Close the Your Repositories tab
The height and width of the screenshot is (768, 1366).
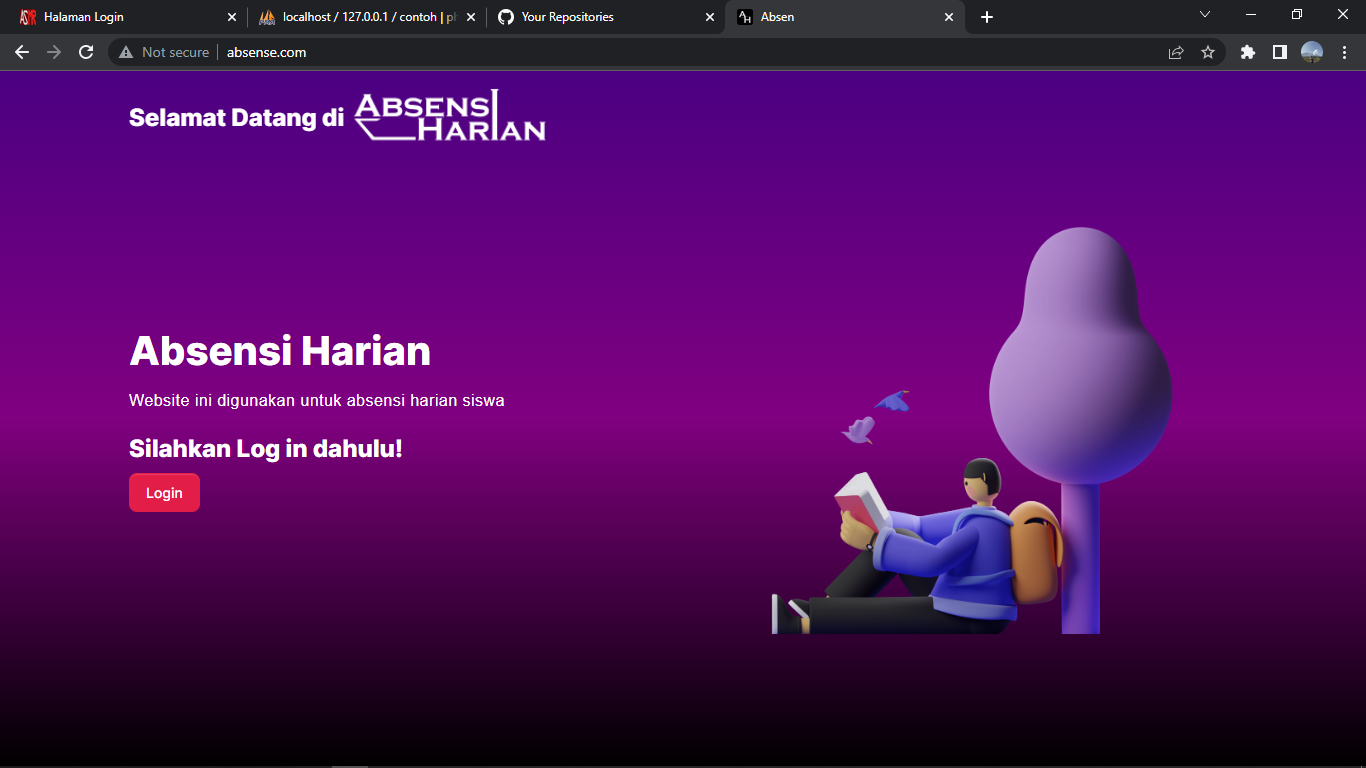pos(710,17)
